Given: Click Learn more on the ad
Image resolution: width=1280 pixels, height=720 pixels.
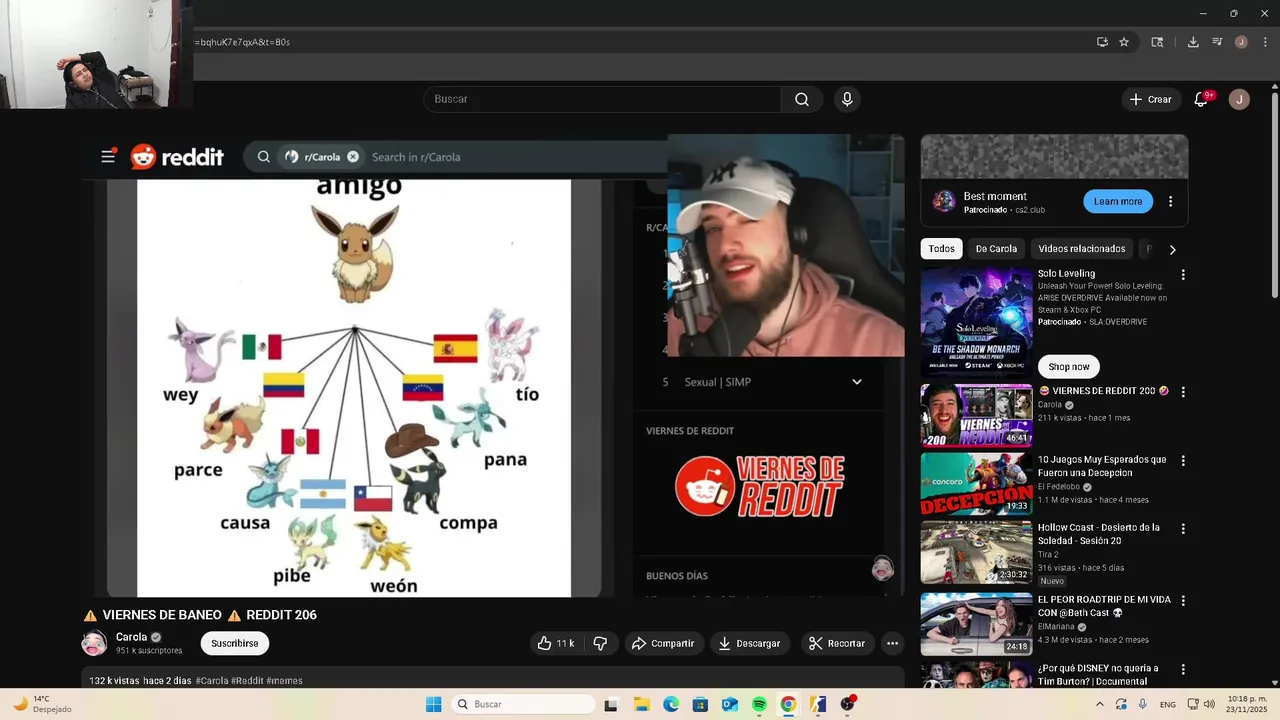Looking at the screenshot, I should click(1118, 201).
